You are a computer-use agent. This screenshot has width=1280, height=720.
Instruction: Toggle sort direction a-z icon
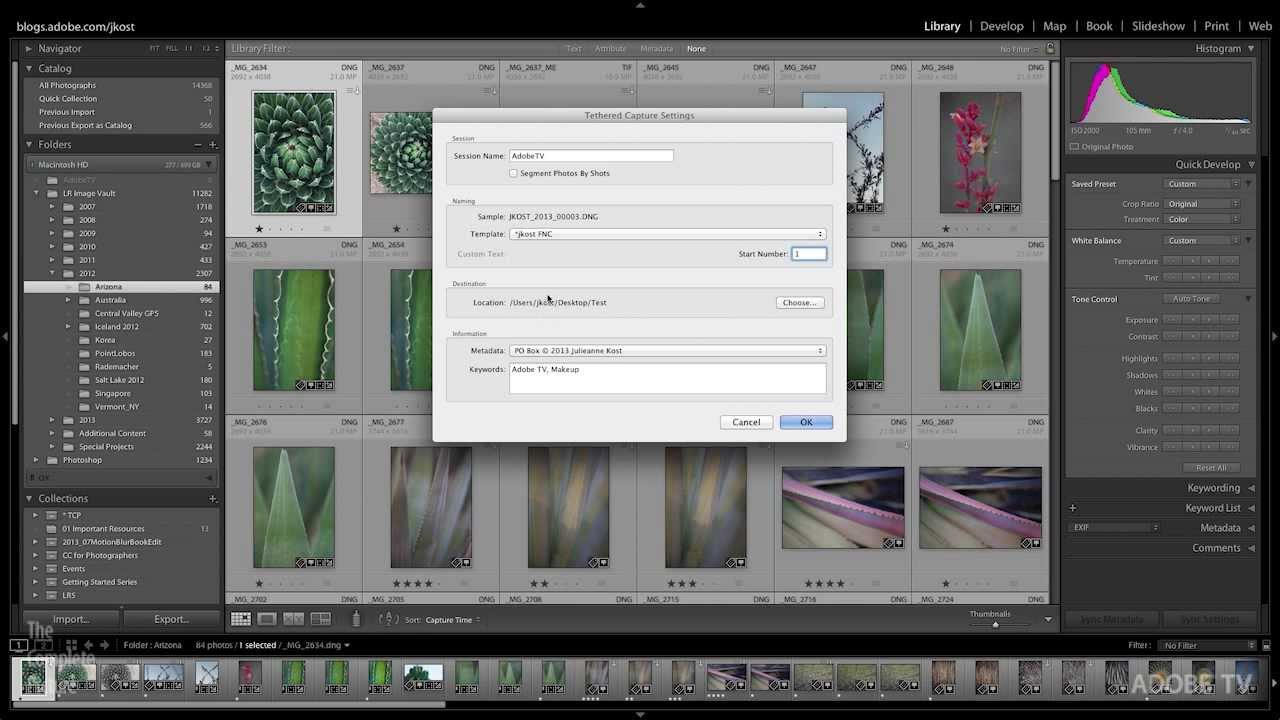coord(389,619)
